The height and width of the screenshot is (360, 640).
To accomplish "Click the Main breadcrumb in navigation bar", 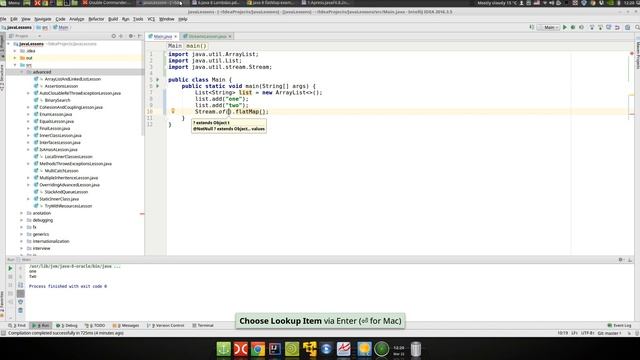I will 61,27.
